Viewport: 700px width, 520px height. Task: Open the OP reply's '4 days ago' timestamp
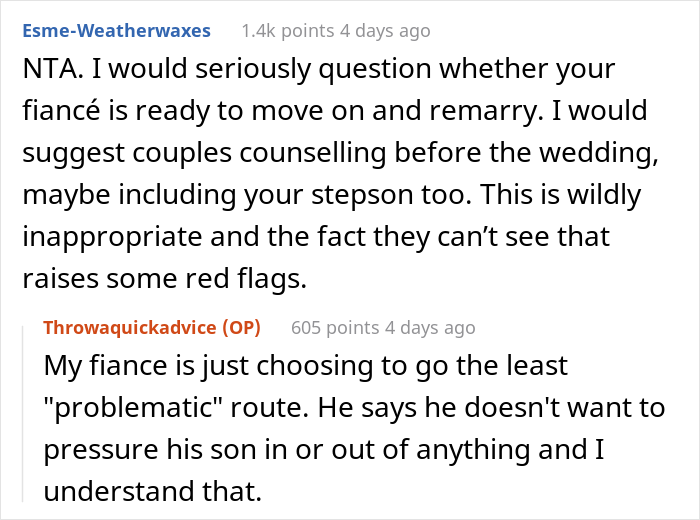(x=430, y=328)
